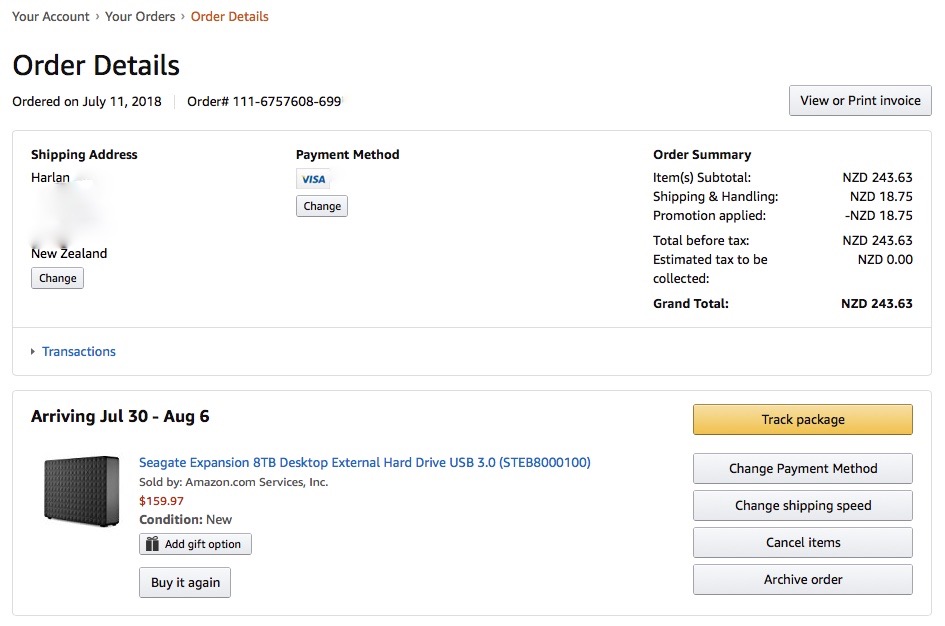Click Cancel items button

pos(802,542)
